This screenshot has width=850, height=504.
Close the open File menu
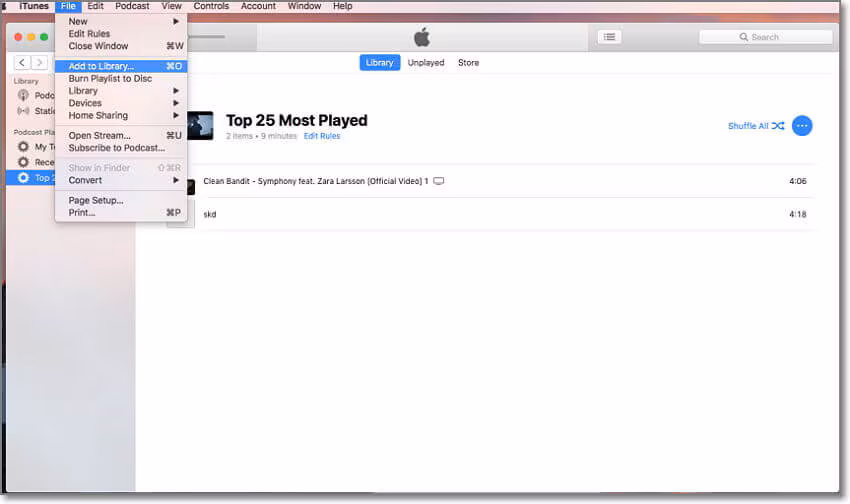tap(68, 6)
